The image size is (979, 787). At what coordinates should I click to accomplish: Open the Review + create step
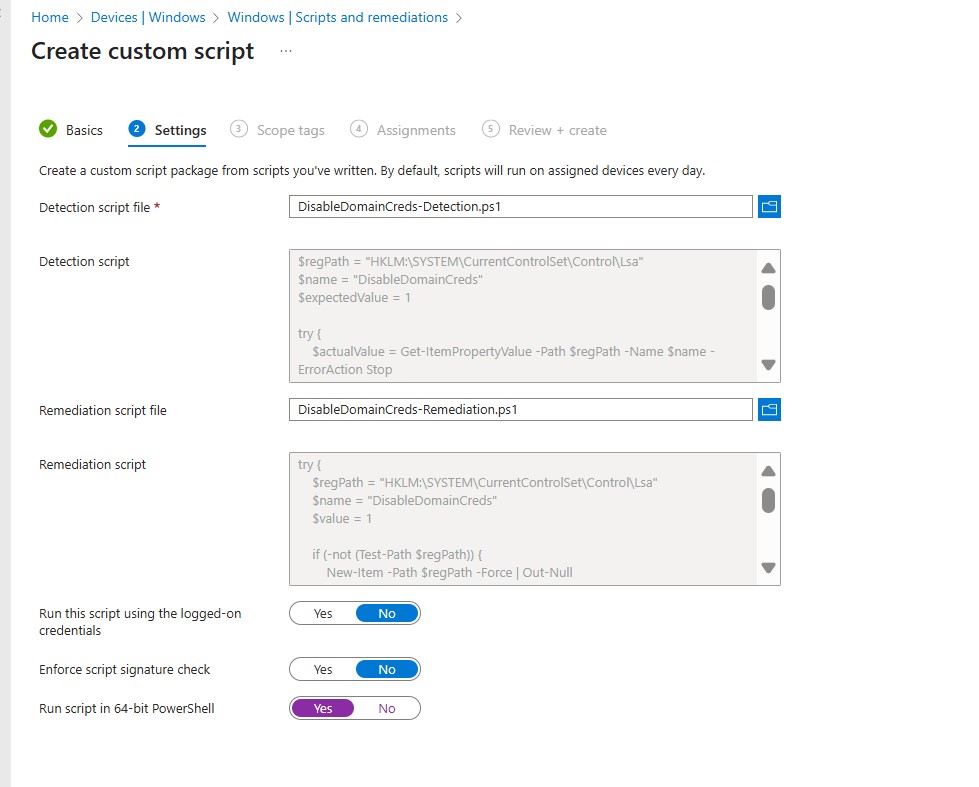[x=557, y=130]
